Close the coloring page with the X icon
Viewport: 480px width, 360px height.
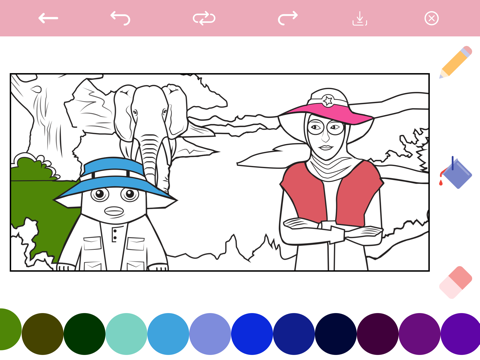pos(431,18)
